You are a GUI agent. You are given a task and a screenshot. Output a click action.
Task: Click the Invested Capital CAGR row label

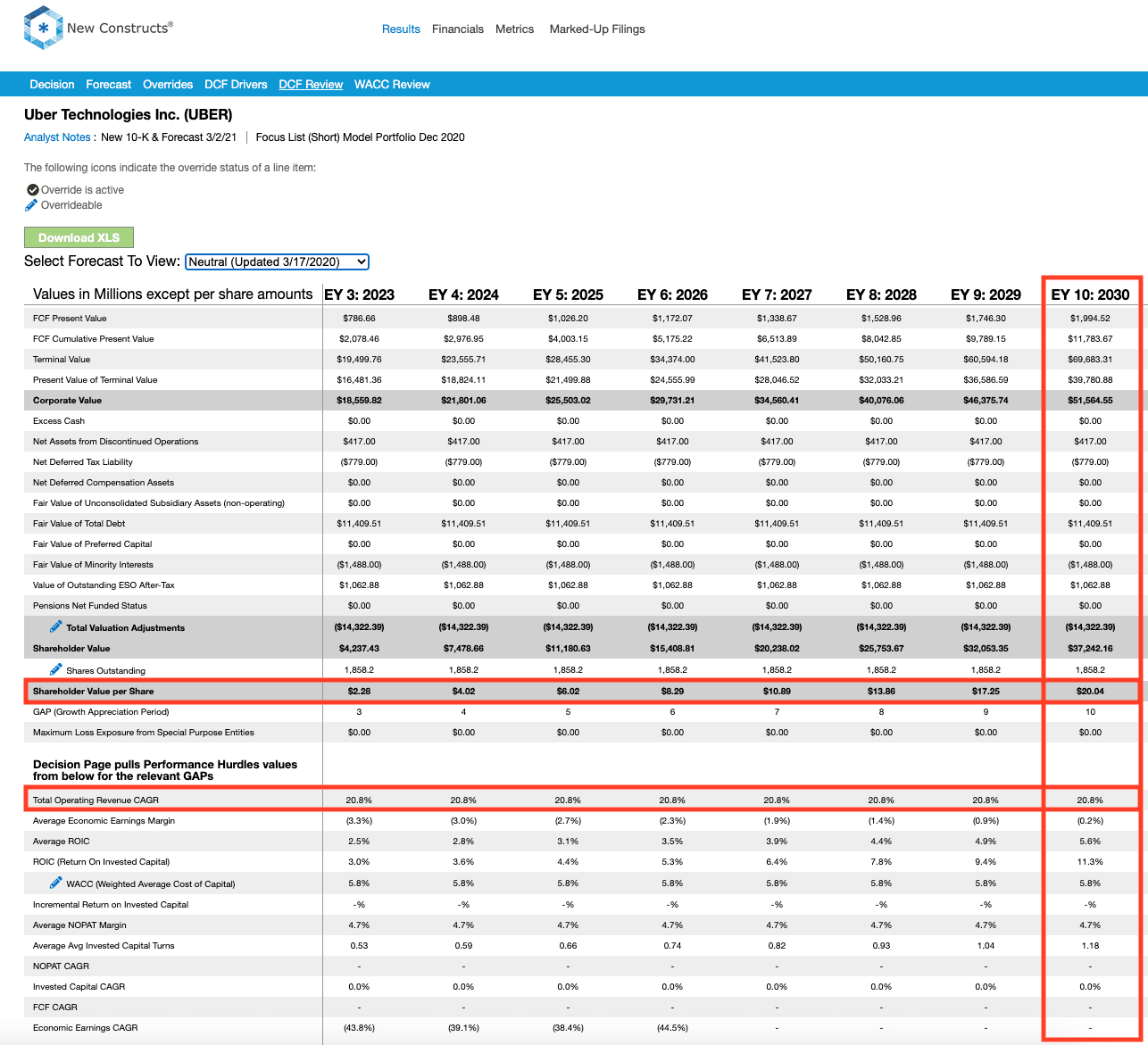click(79, 987)
